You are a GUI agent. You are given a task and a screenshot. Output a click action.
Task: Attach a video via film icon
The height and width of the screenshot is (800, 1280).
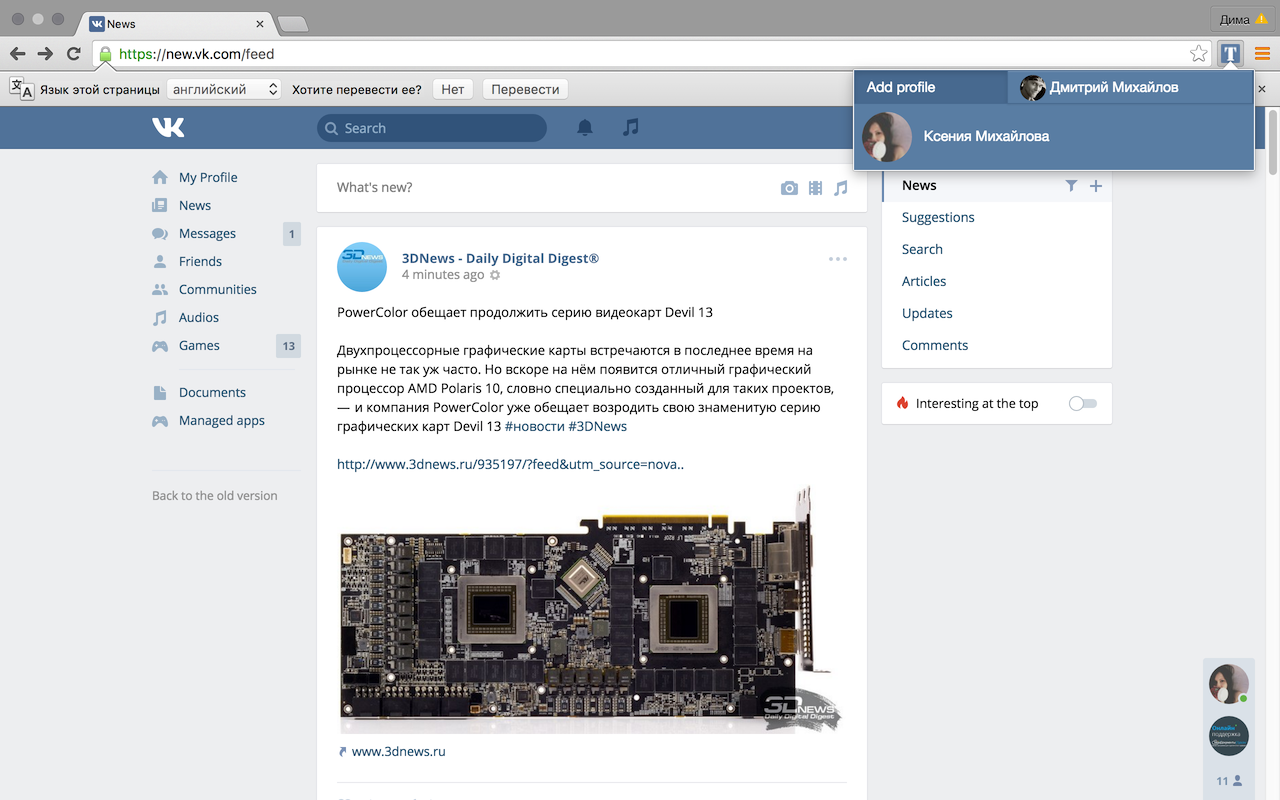pos(816,188)
